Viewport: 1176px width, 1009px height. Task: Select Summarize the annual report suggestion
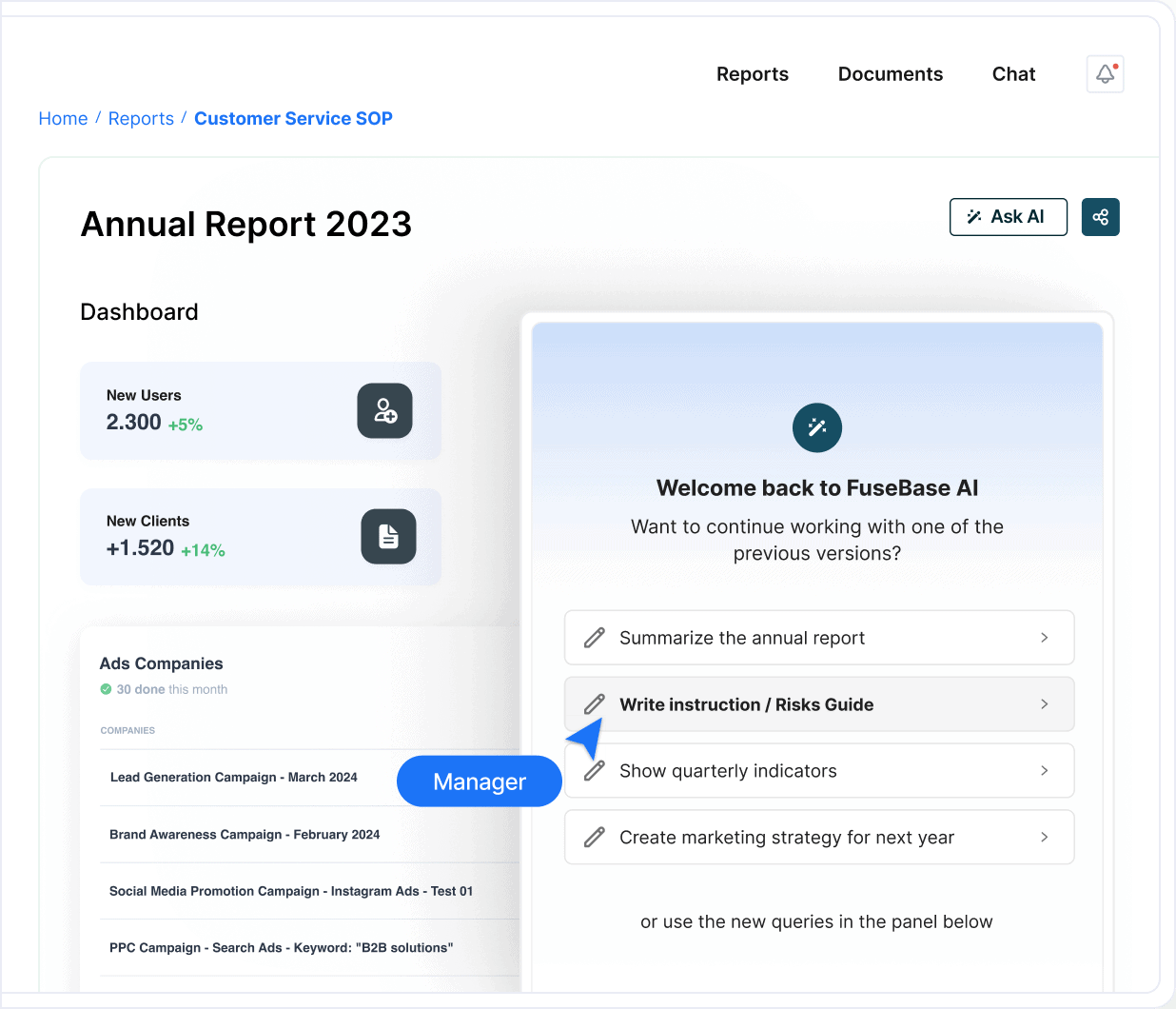pyautogui.click(x=819, y=638)
